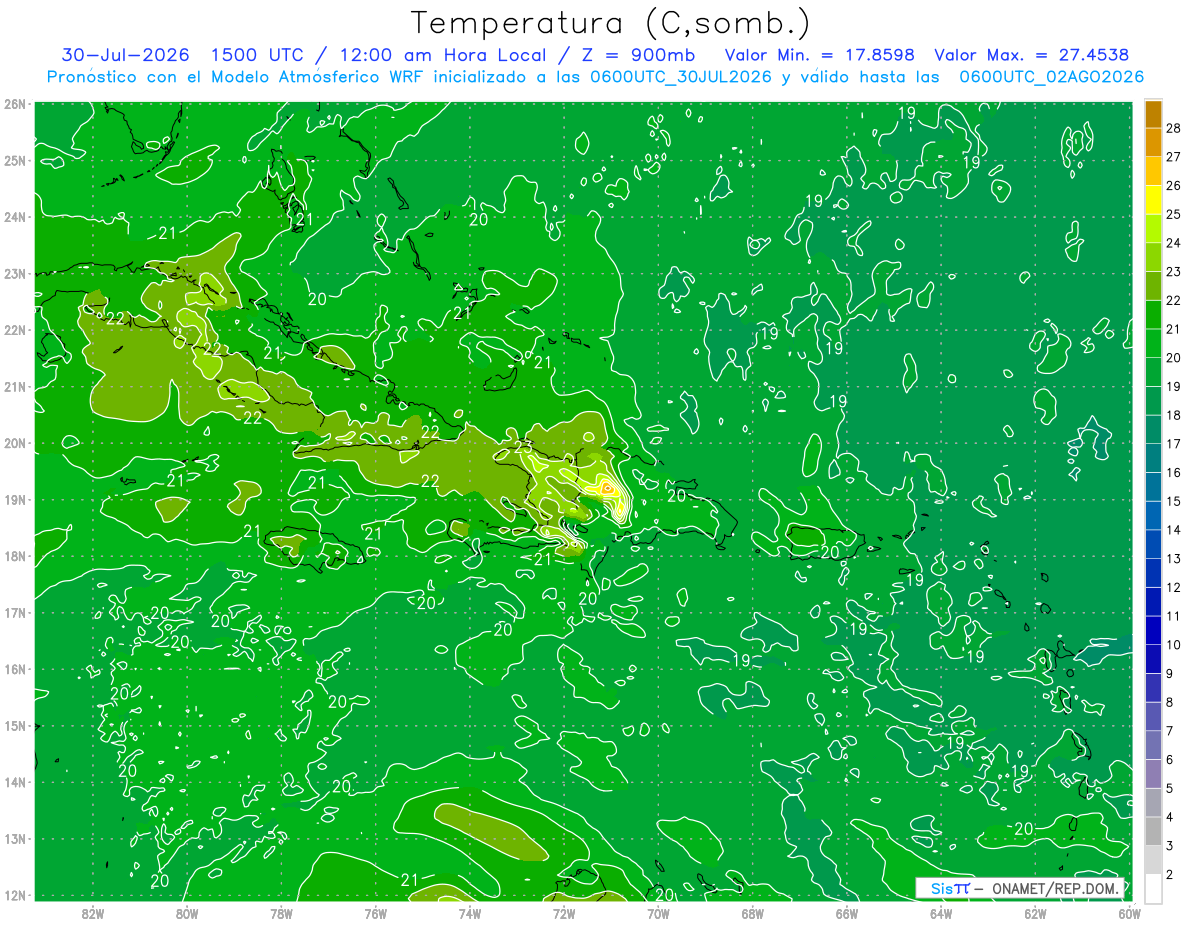
Task: Pick the white swatch below label 2
Action: pos(1153,888)
